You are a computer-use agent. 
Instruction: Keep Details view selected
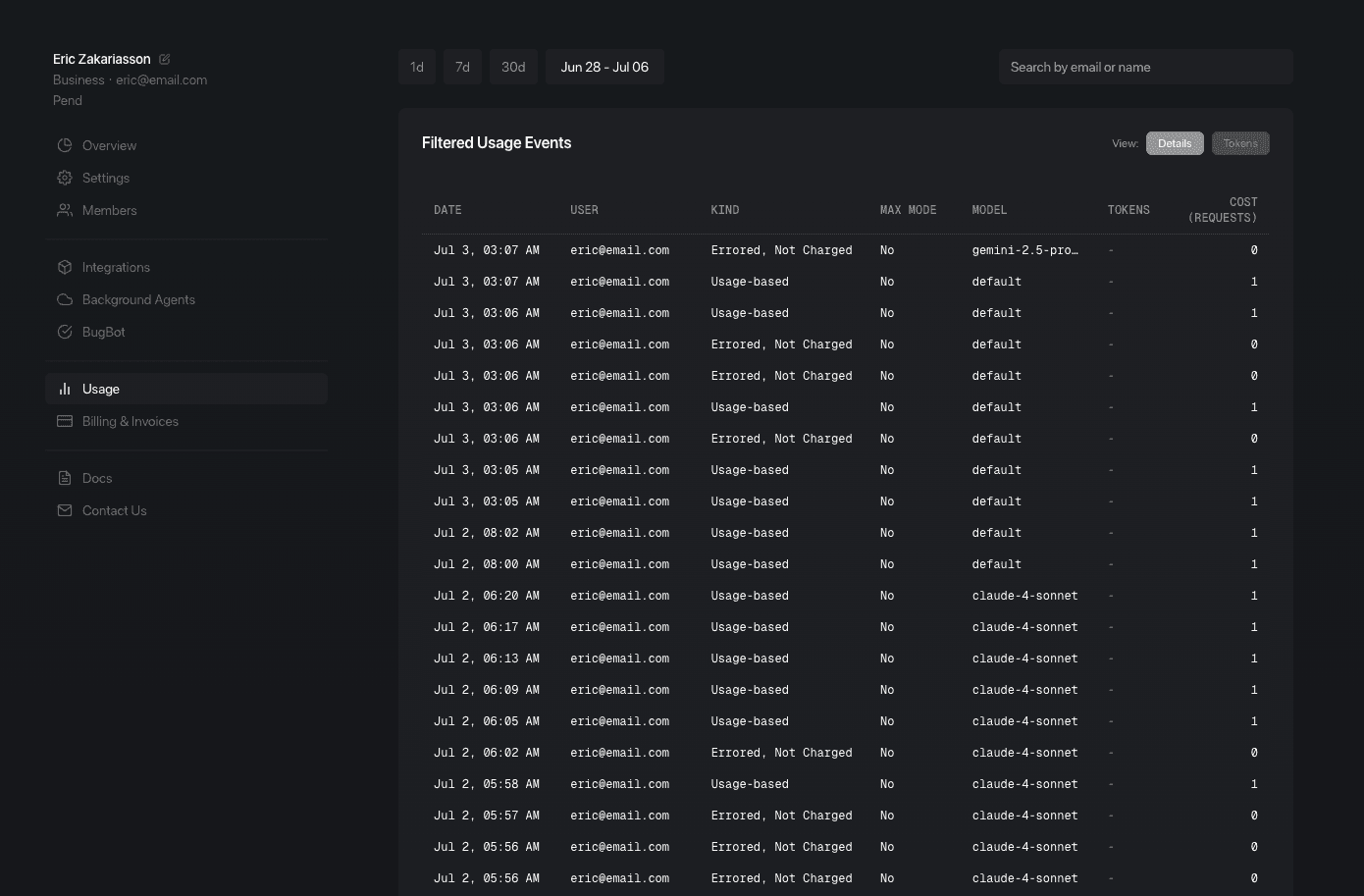pos(1175,143)
